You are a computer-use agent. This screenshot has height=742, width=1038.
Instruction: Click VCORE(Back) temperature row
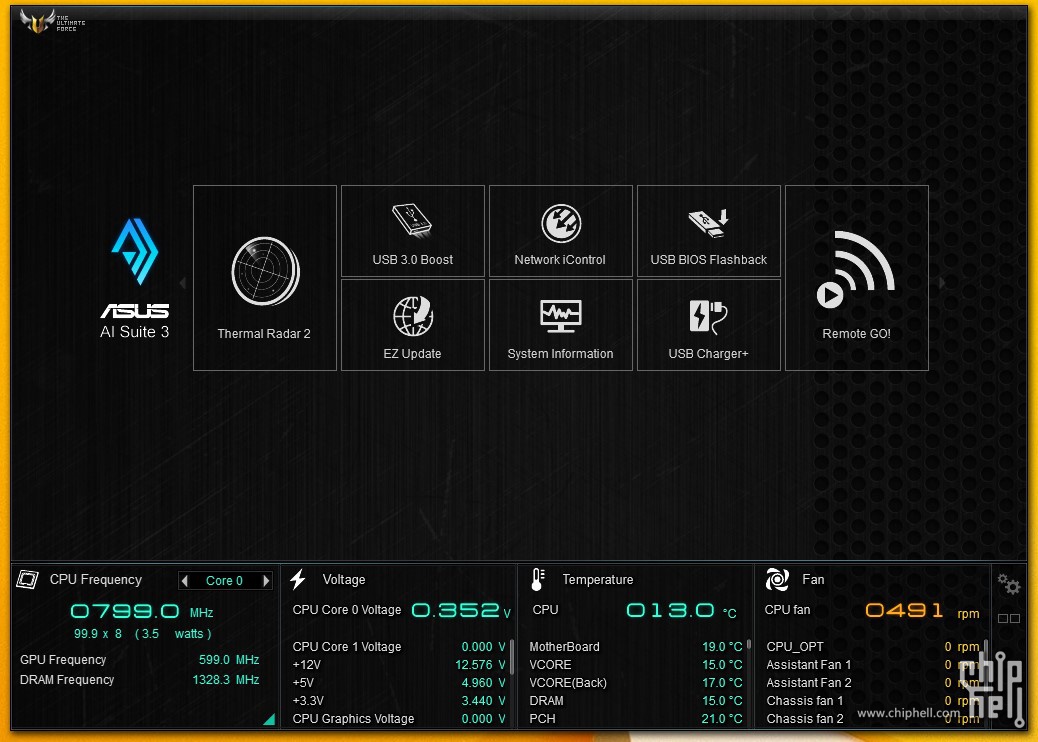(x=636, y=682)
